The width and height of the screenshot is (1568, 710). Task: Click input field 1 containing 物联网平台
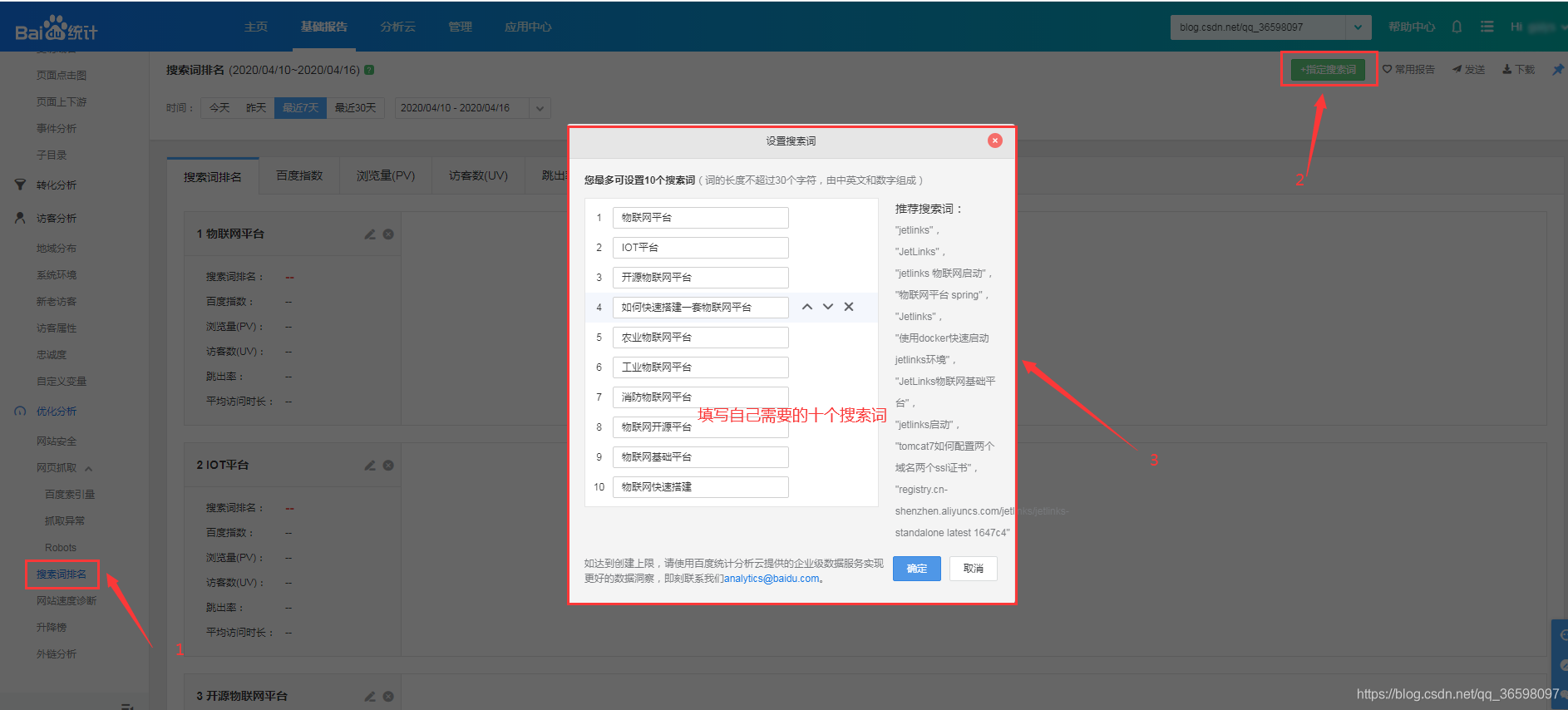[x=701, y=218]
